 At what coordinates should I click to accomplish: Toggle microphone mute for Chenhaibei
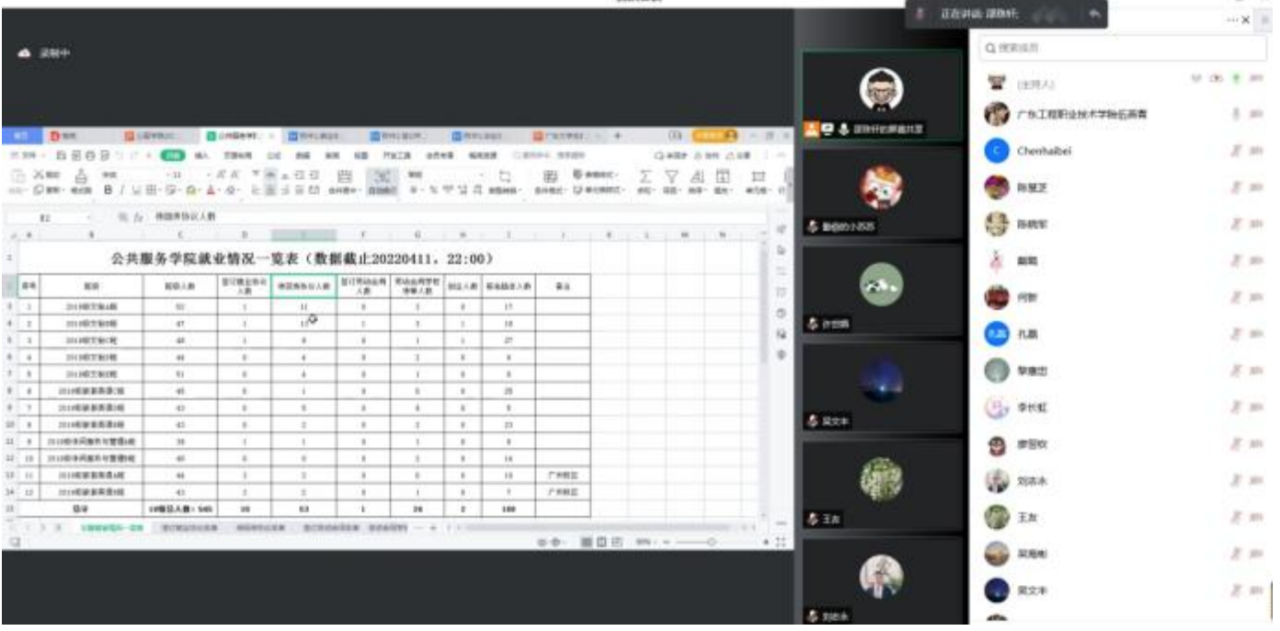coord(1236,151)
